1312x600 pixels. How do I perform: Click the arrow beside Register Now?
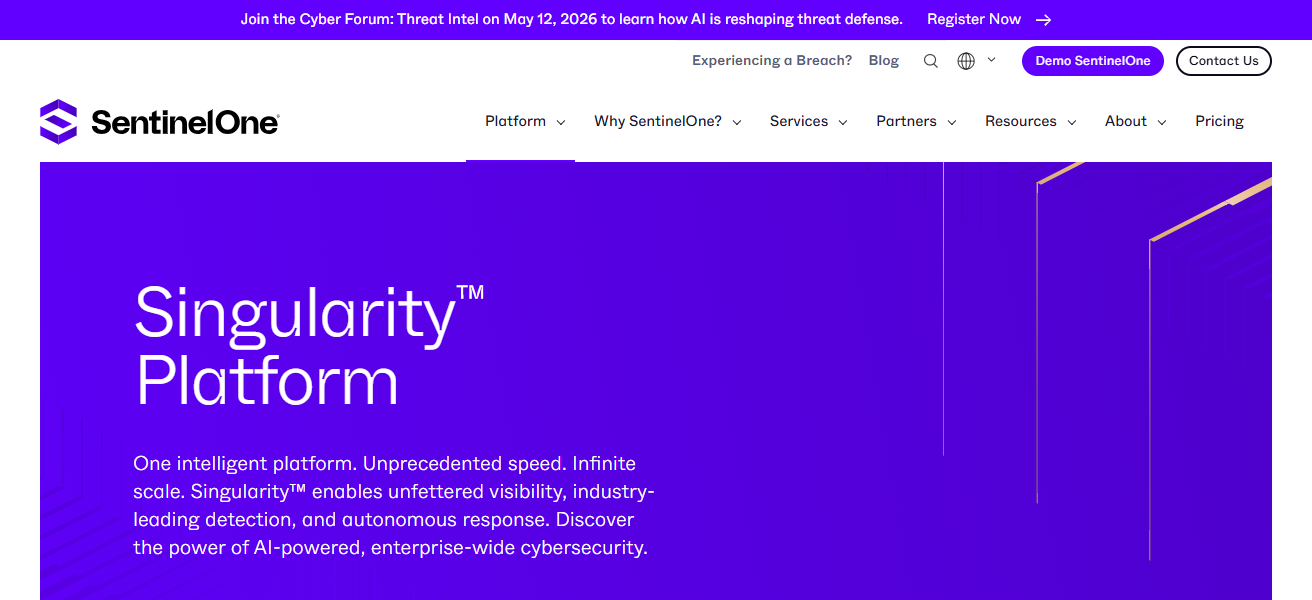1043,20
